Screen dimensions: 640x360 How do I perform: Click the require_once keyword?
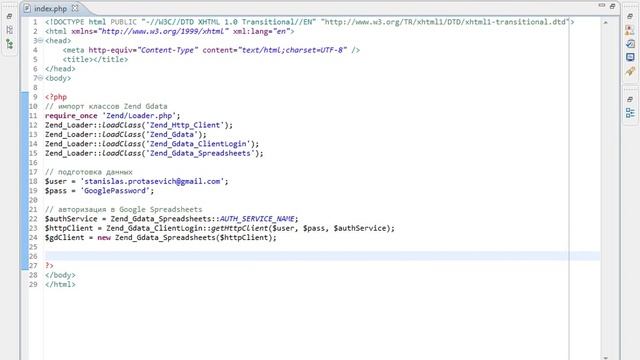[71, 116]
